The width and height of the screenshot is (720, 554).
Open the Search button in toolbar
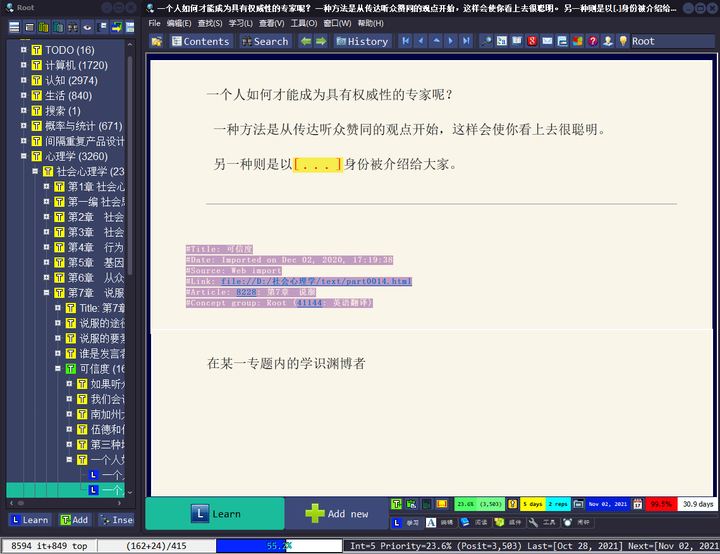tap(265, 41)
